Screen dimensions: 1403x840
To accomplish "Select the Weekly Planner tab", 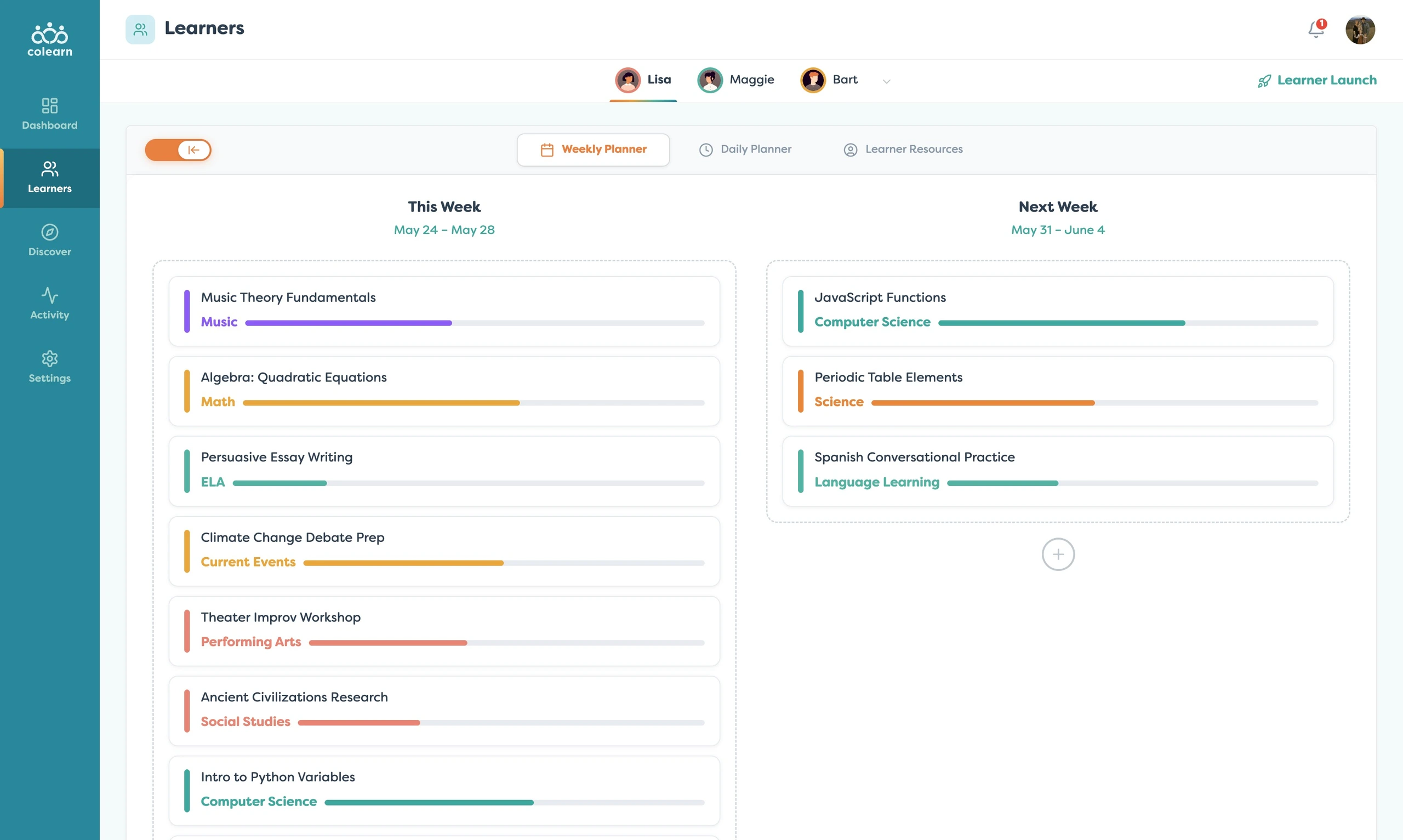I will coord(593,150).
